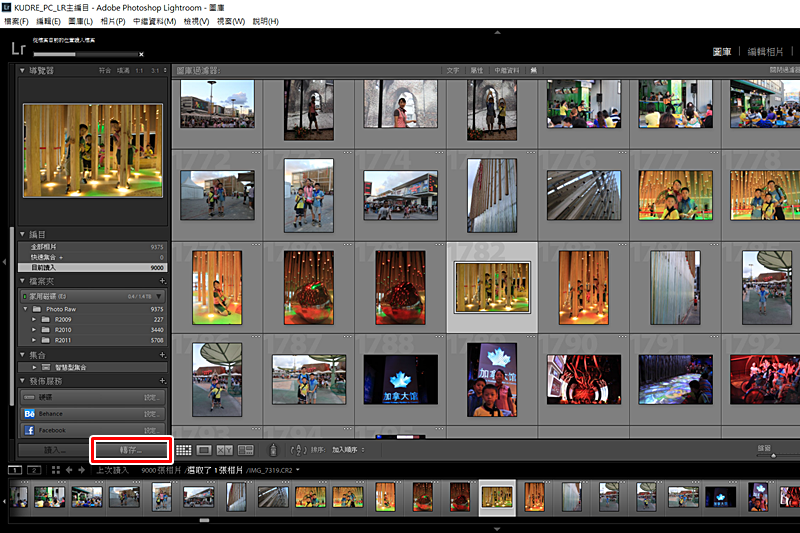Screen dimensions: 800x533
Task: Toggle the A-Z sort direction icon
Action: click(297, 450)
